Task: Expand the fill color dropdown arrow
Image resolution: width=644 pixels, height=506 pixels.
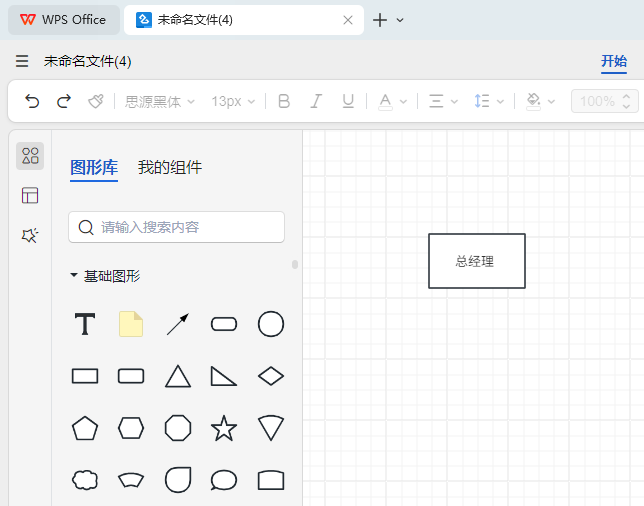Action: tap(552, 101)
